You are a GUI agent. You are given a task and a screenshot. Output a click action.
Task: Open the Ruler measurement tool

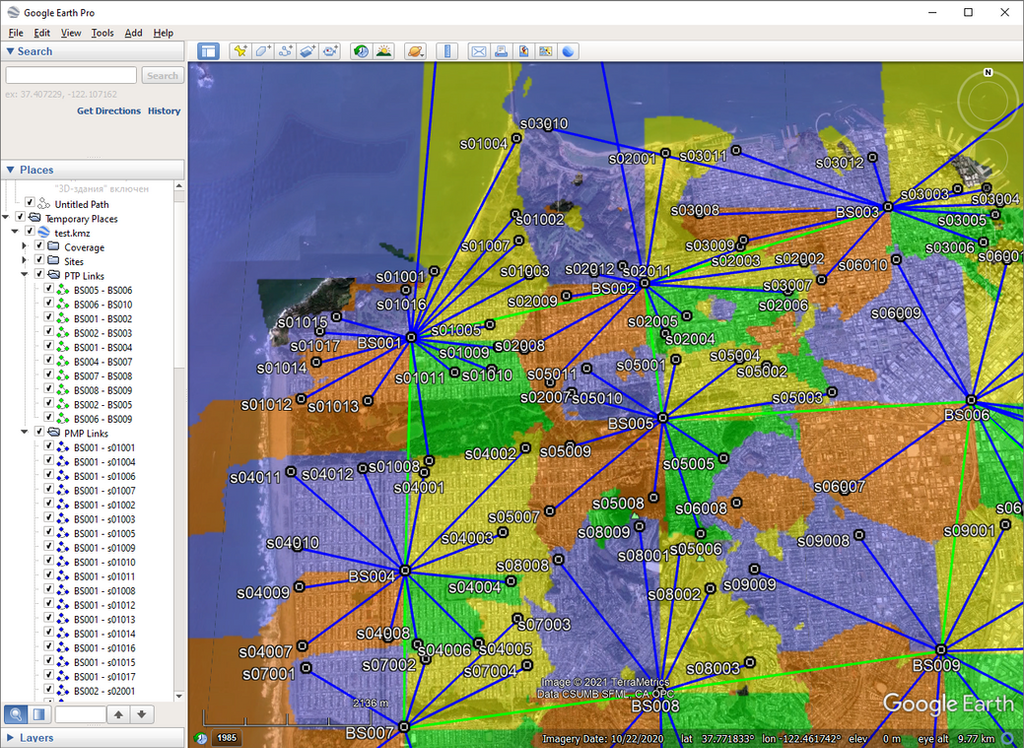click(446, 50)
